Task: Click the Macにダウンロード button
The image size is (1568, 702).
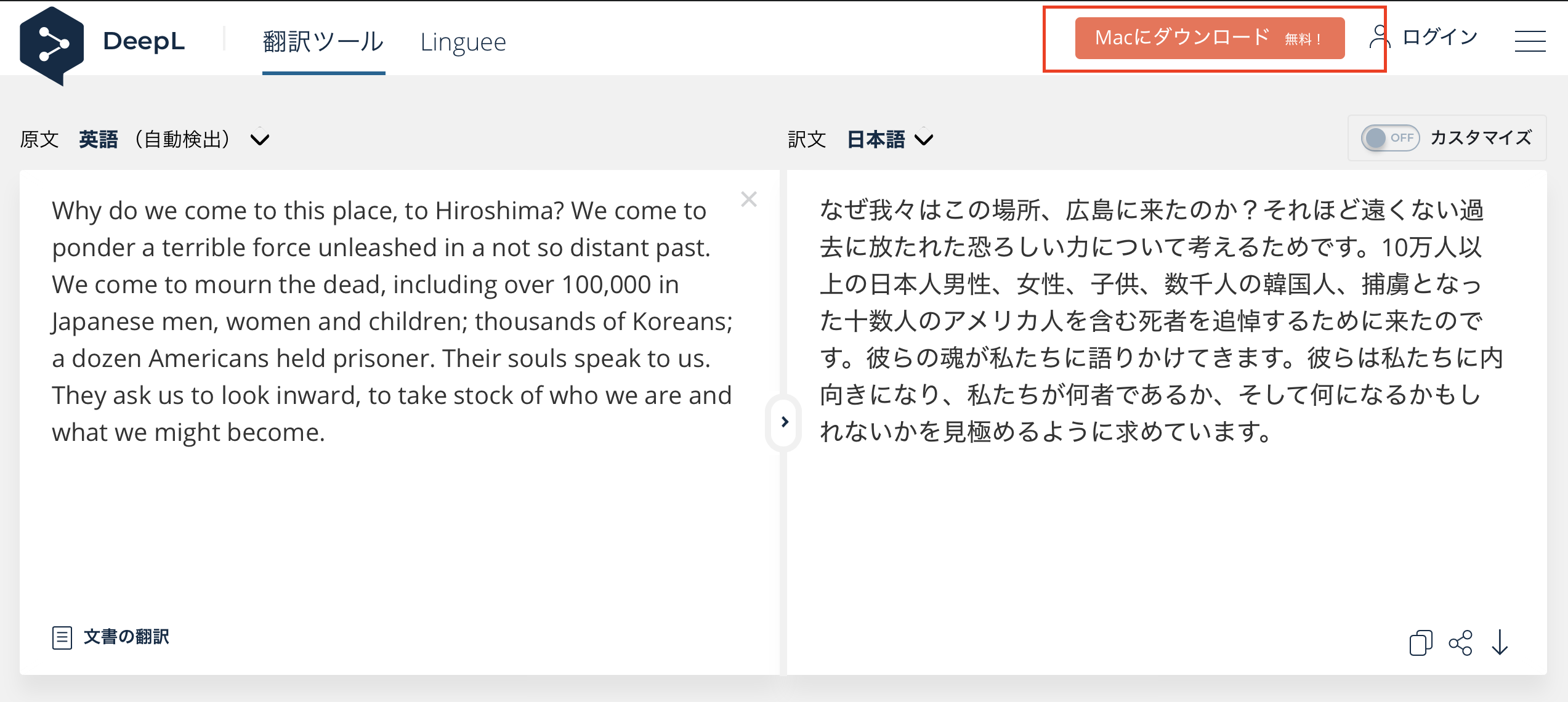Action: tap(1210, 38)
